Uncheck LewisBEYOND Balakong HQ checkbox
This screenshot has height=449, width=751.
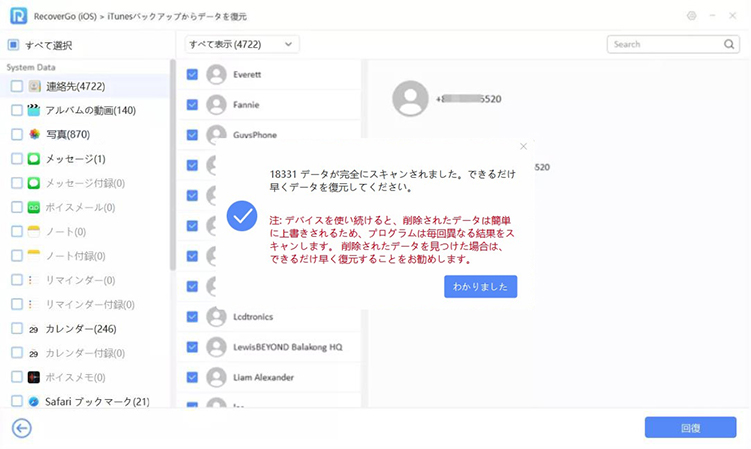[192, 347]
